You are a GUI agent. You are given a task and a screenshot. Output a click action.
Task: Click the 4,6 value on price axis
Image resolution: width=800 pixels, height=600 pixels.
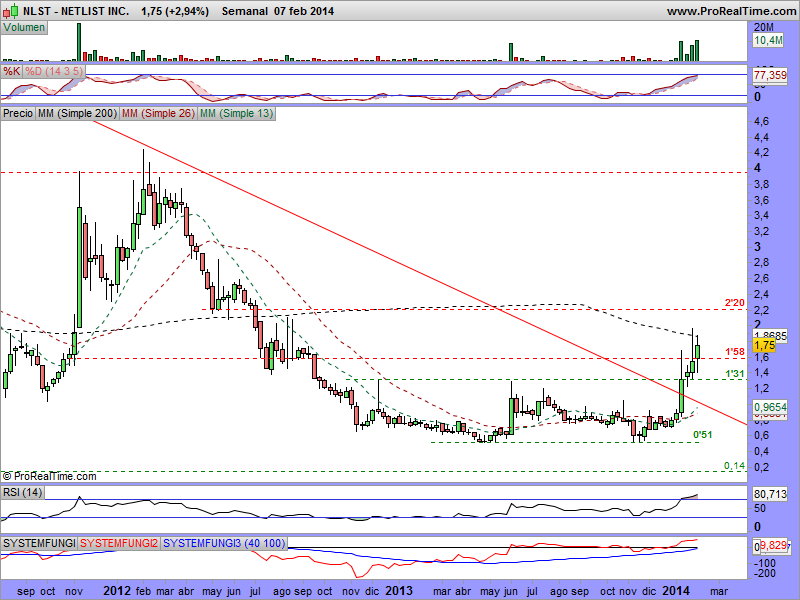(x=761, y=121)
